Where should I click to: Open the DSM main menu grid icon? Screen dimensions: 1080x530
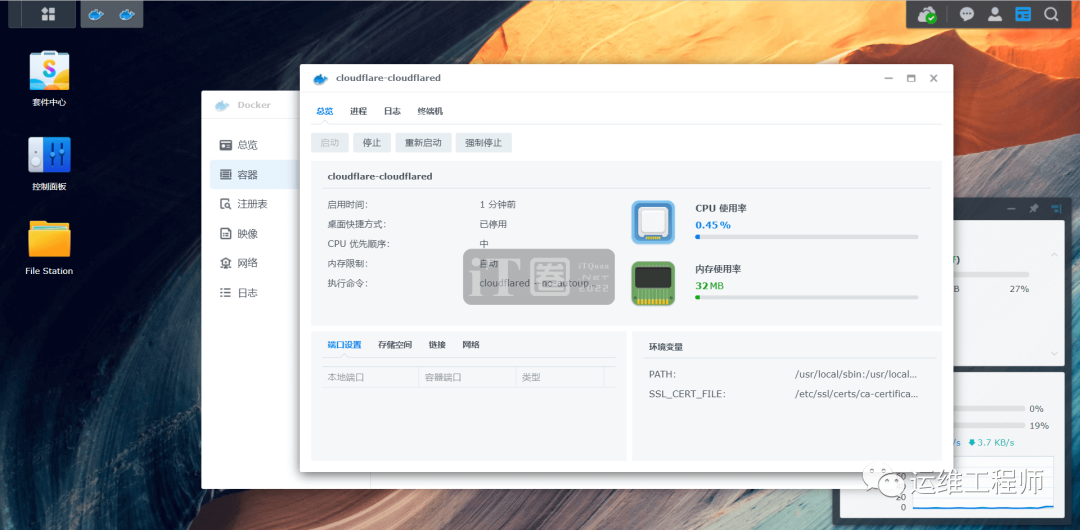click(48, 14)
